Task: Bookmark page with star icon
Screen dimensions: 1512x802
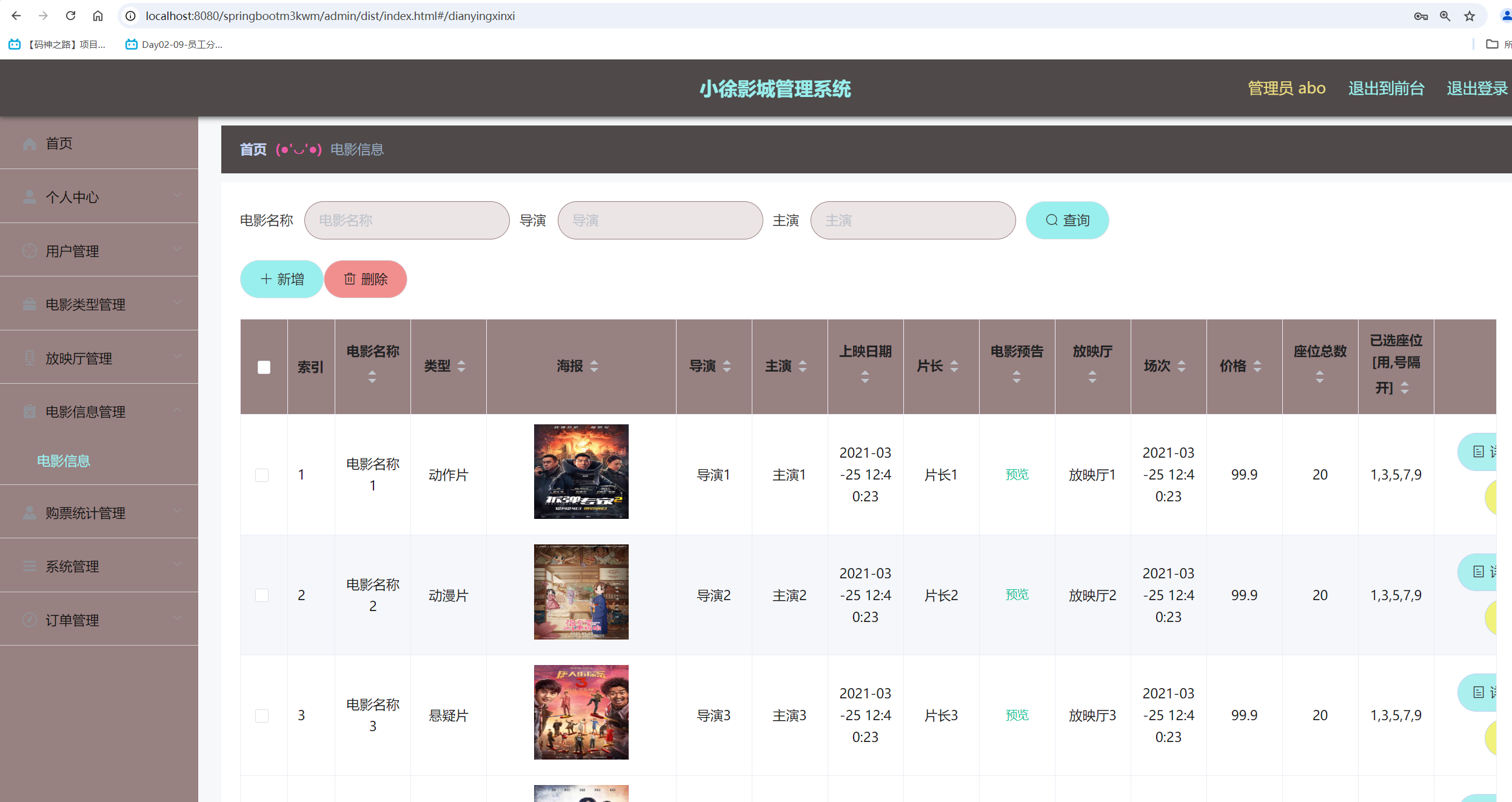Action: (1469, 16)
